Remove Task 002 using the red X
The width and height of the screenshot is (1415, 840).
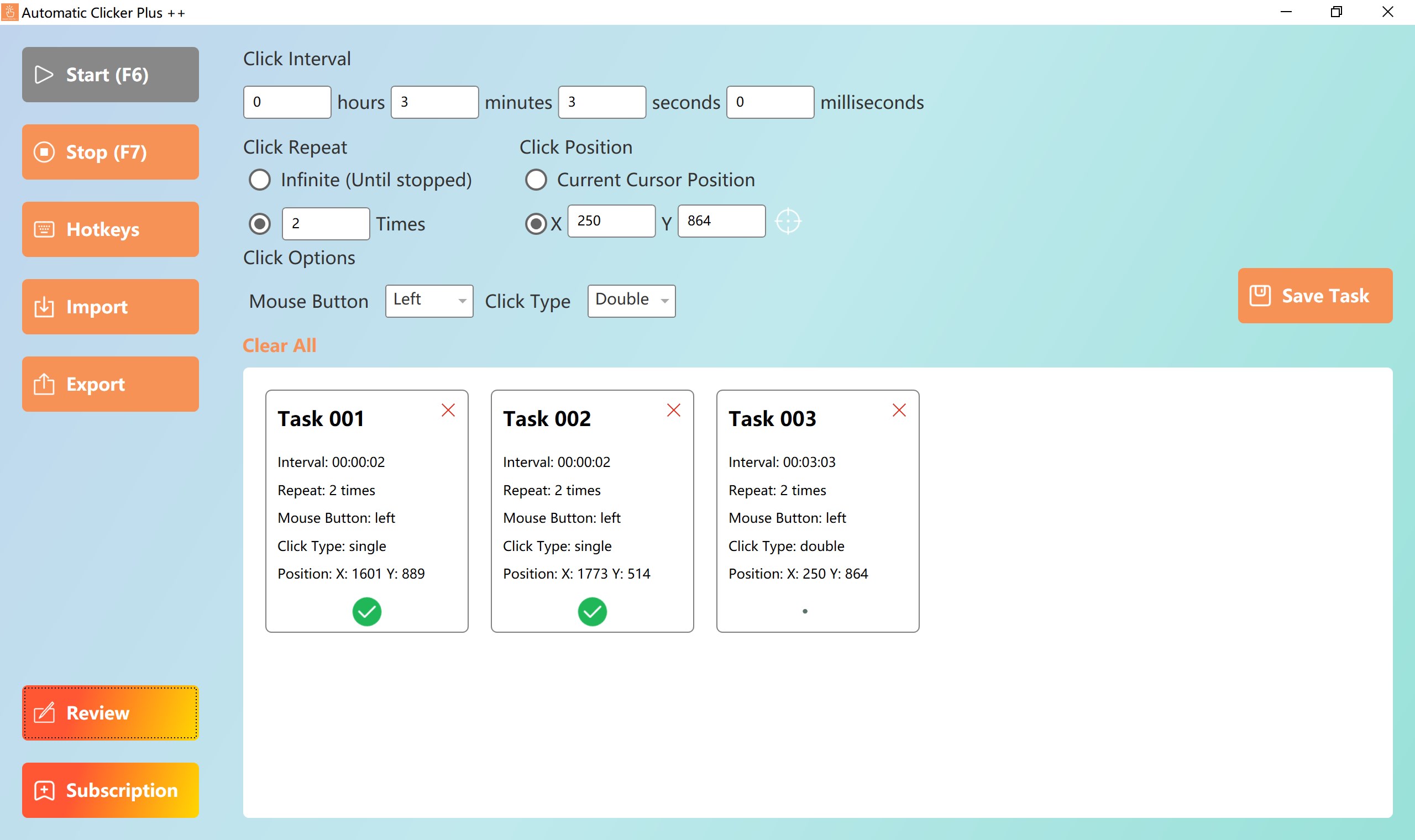673,411
